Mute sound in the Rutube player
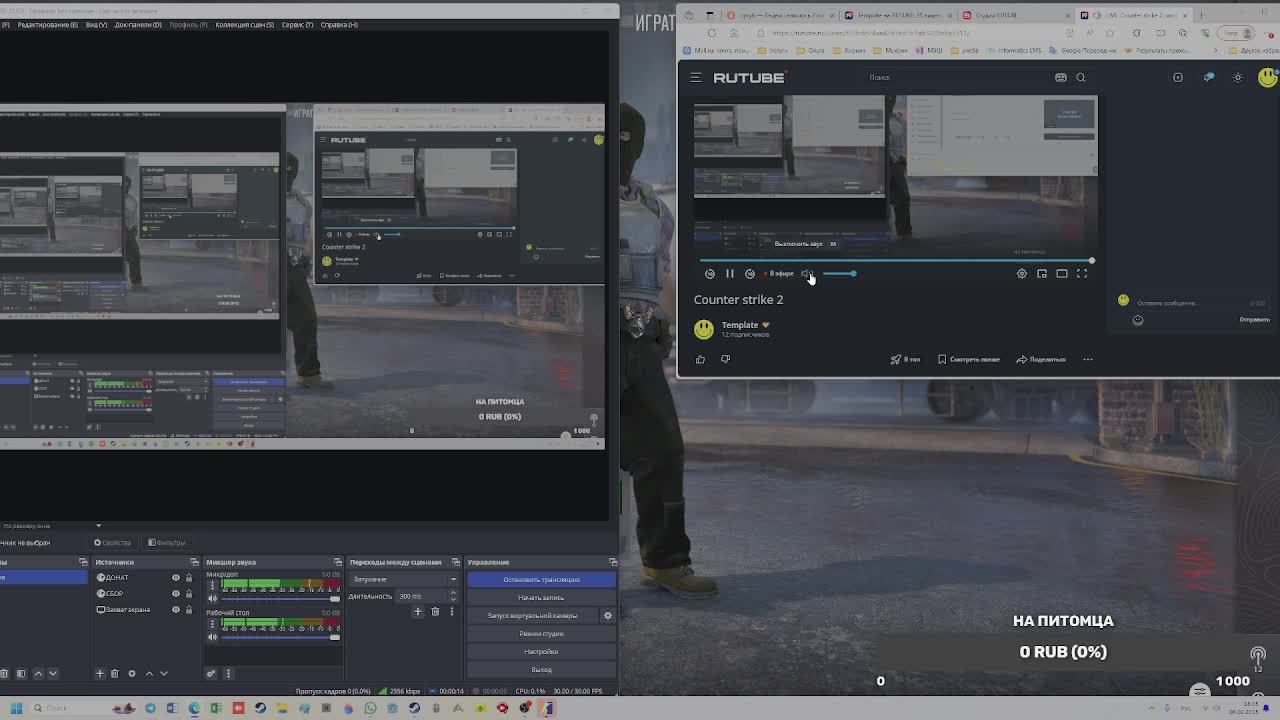1280x720 pixels. pyautogui.click(x=806, y=273)
